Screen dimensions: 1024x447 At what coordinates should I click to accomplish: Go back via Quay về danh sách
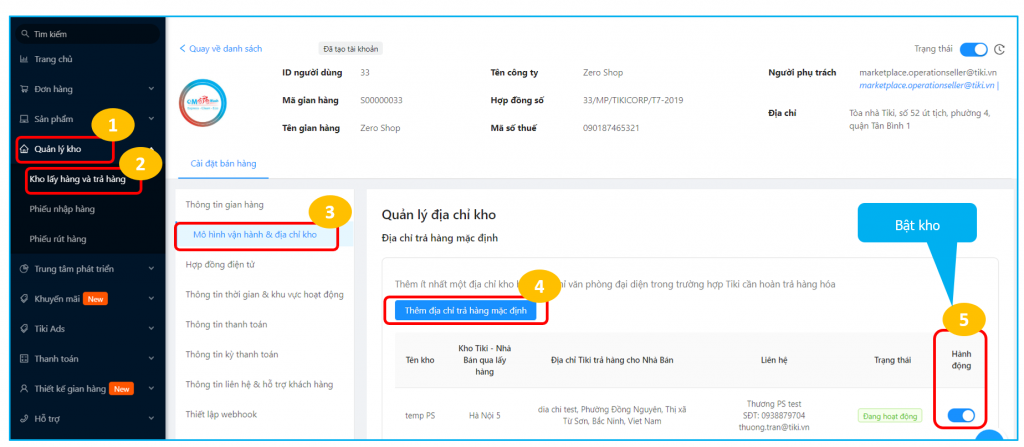(221, 48)
